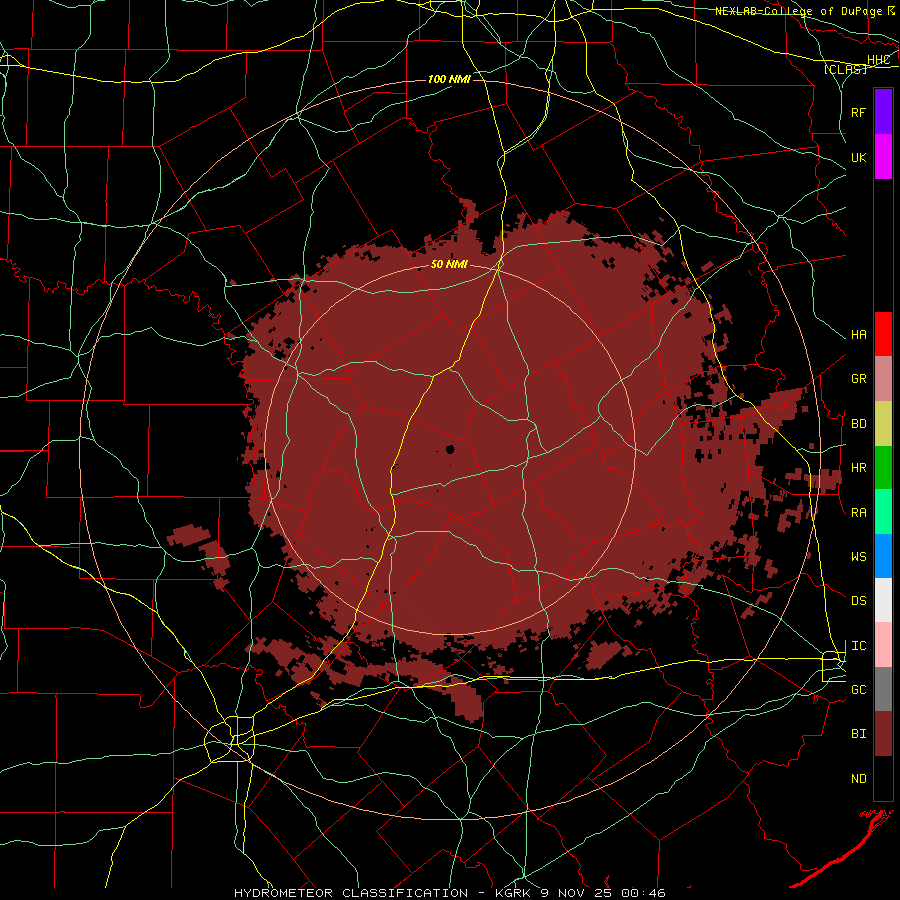Image resolution: width=900 pixels, height=900 pixels.
Task: Click the 00:46 time stamp
Action: (x=643, y=893)
